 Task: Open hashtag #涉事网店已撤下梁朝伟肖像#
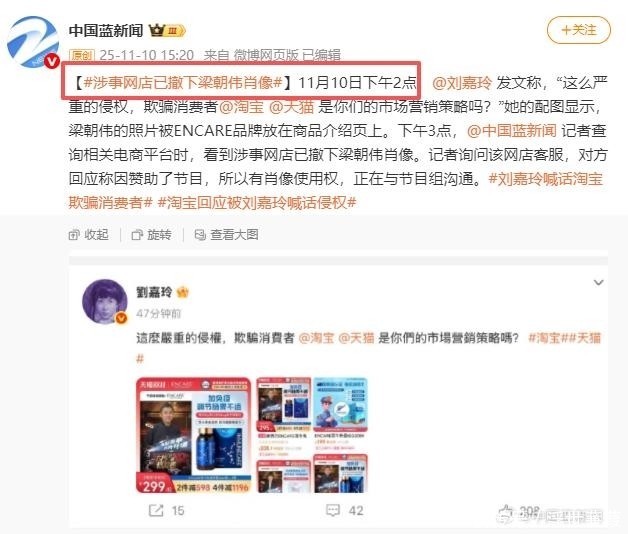coord(183,83)
